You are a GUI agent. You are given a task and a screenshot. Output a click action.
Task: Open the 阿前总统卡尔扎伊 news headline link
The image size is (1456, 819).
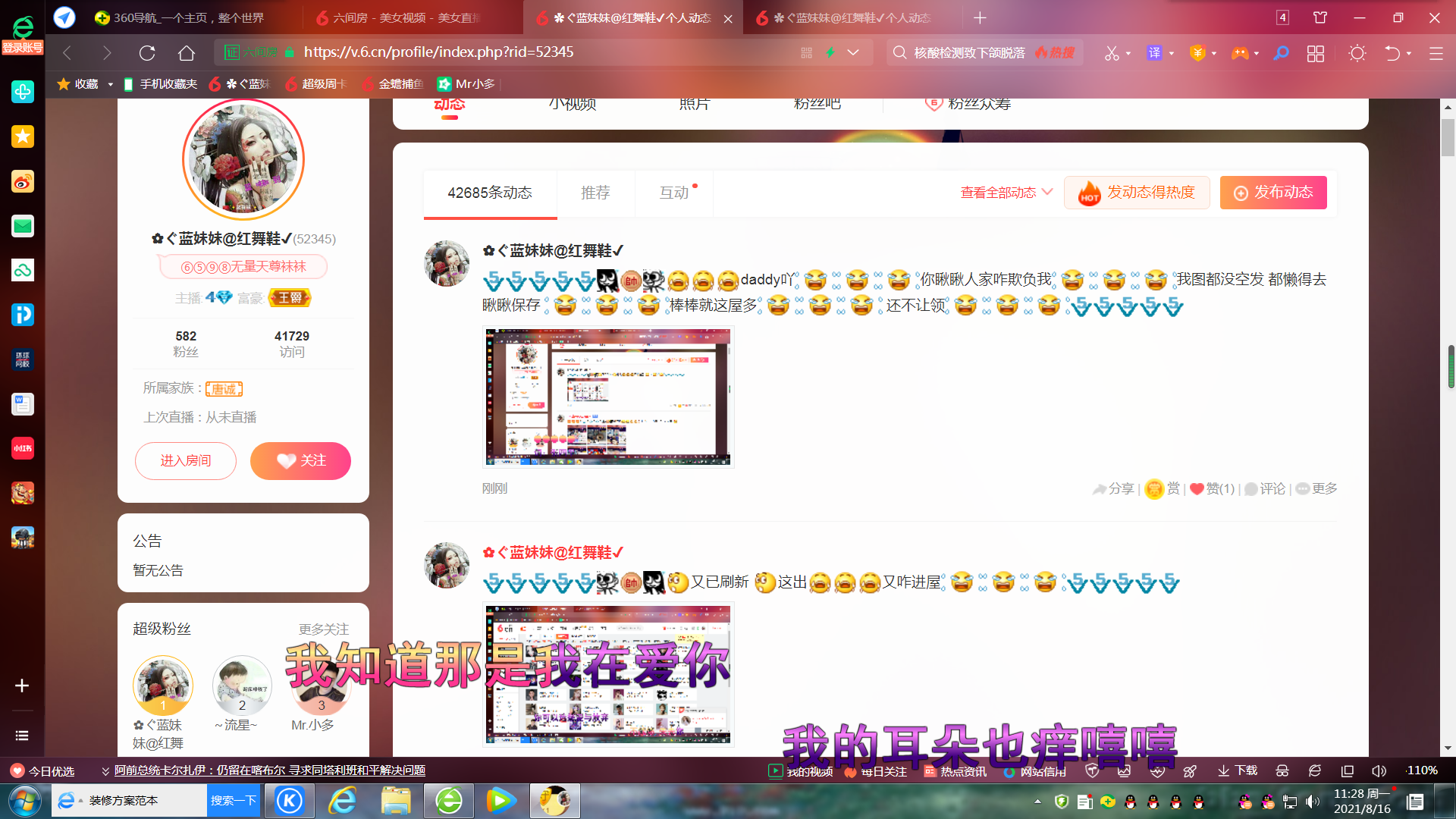pyautogui.click(x=270, y=770)
